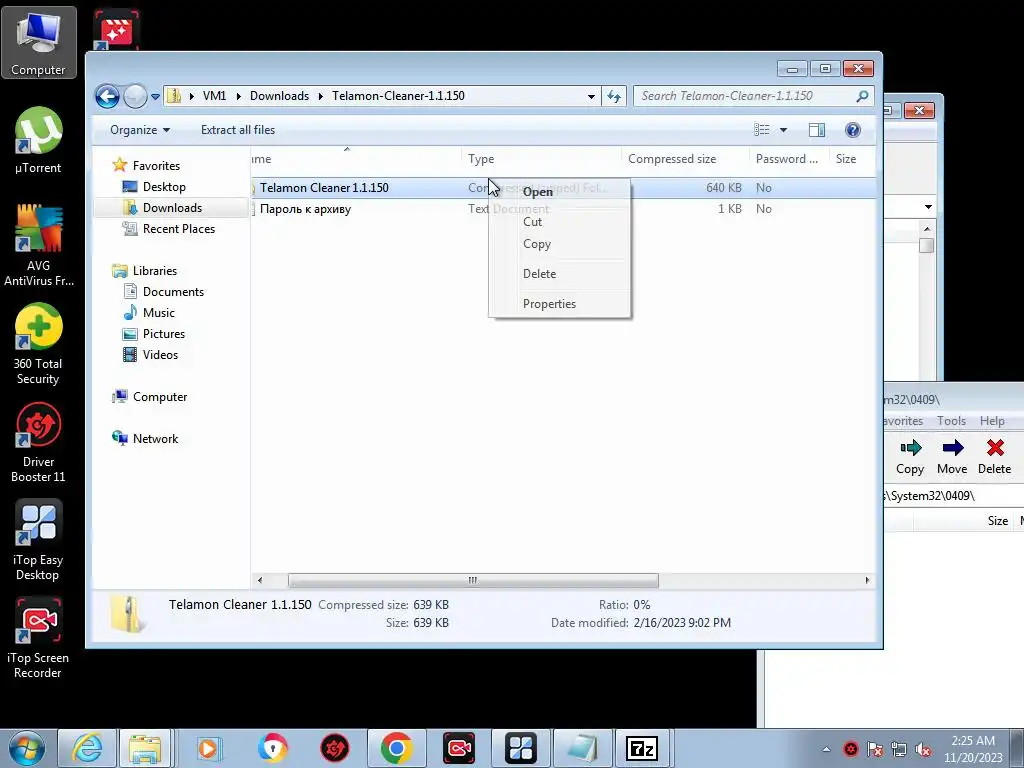Open iTop Easy Desktop shortcut

coord(39,540)
